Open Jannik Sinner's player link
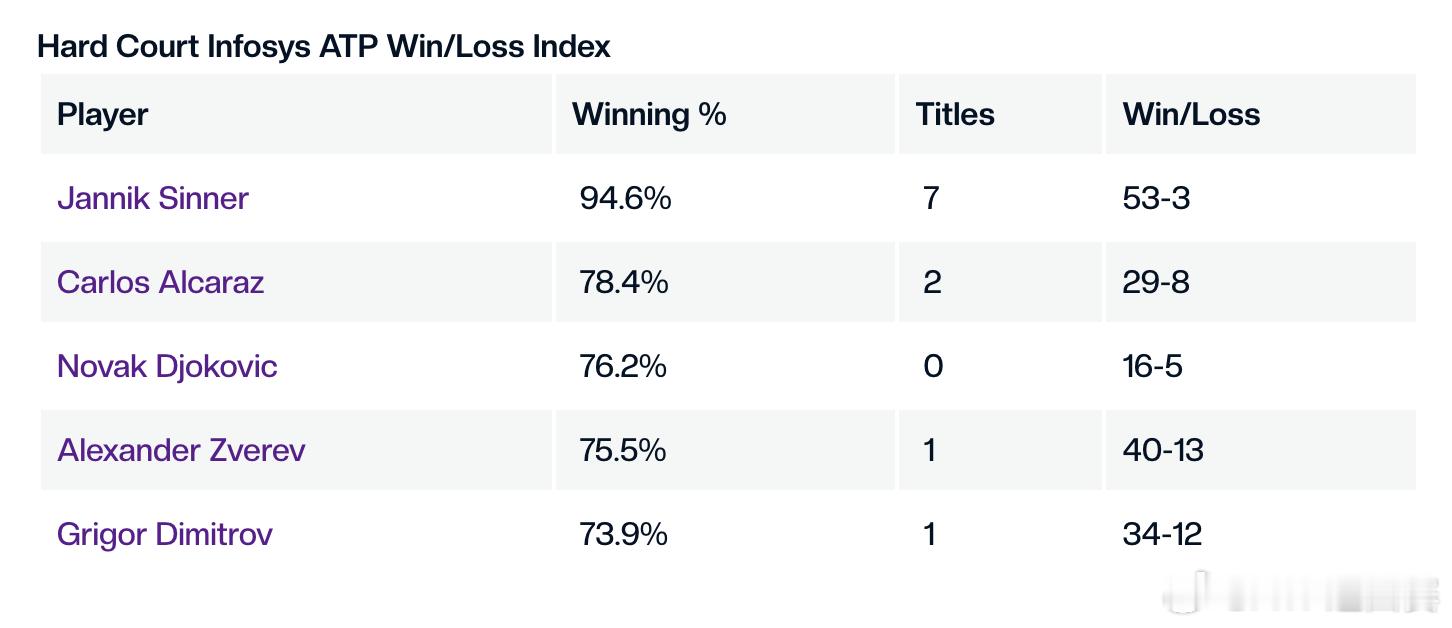The height and width of the screenshot is (628, 1452). [x=153, y=198]
